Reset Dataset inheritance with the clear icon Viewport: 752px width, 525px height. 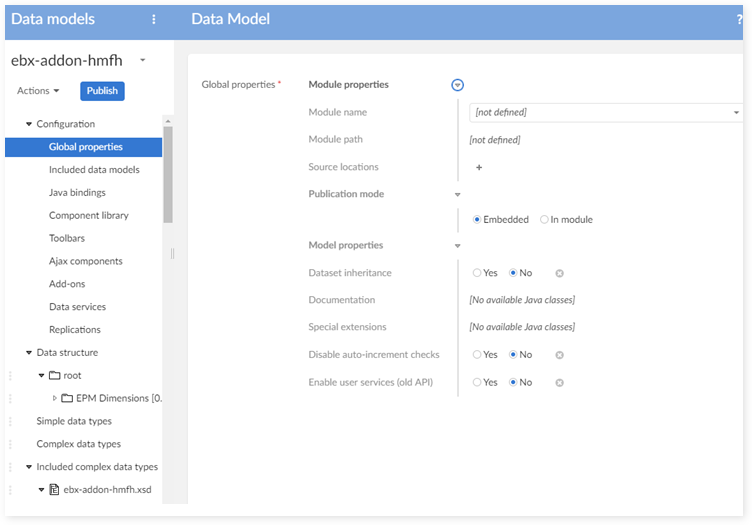coord(559,273)
